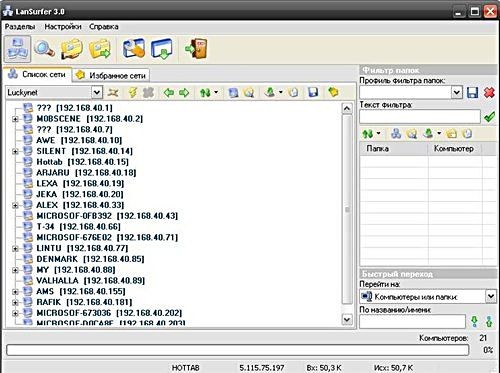This screenshot has height=373, width=500.
Task: Expand the MY tree node
Action: [x=15, y=270]
